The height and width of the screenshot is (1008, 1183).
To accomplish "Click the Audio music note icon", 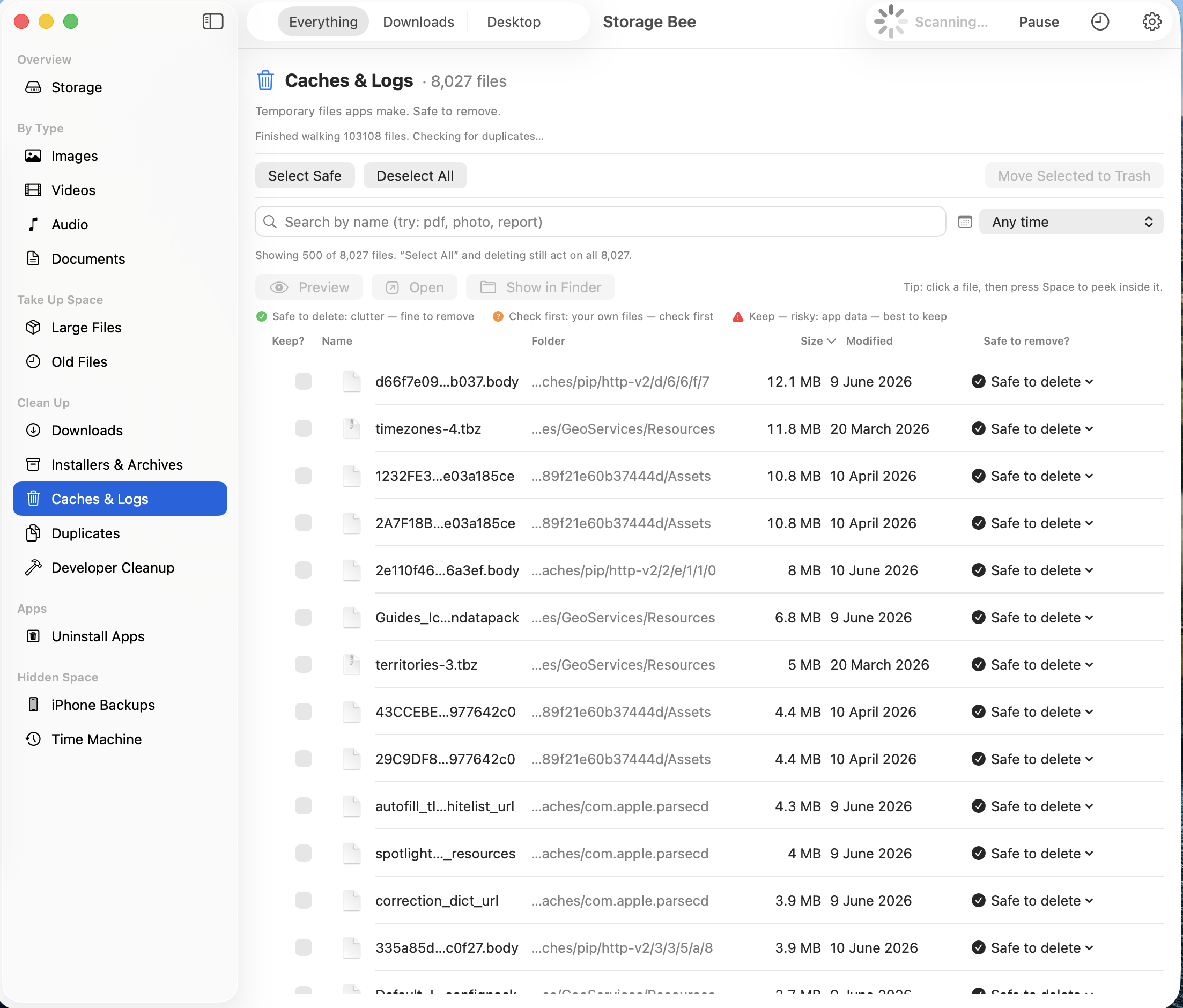I will (34, 224).
